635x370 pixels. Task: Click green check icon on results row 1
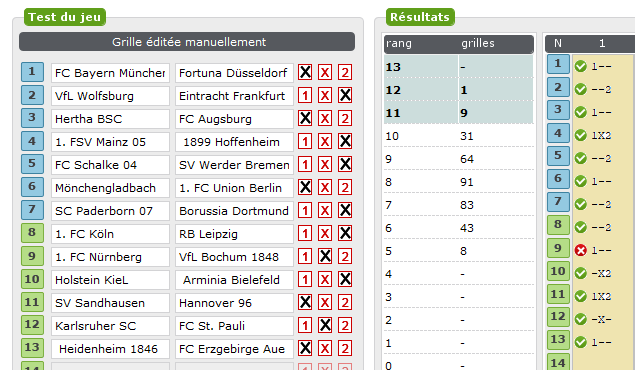[x=580, y=66]
